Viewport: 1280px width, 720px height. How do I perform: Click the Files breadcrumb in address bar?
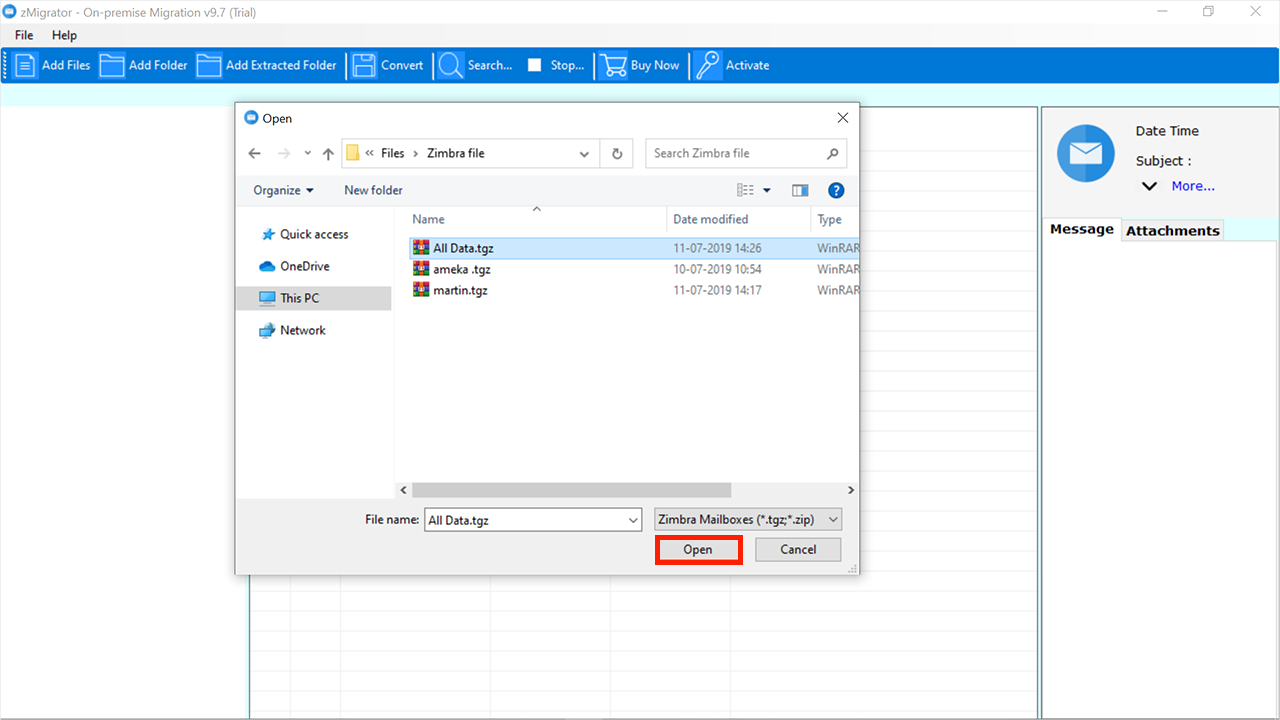click(392, 153)
